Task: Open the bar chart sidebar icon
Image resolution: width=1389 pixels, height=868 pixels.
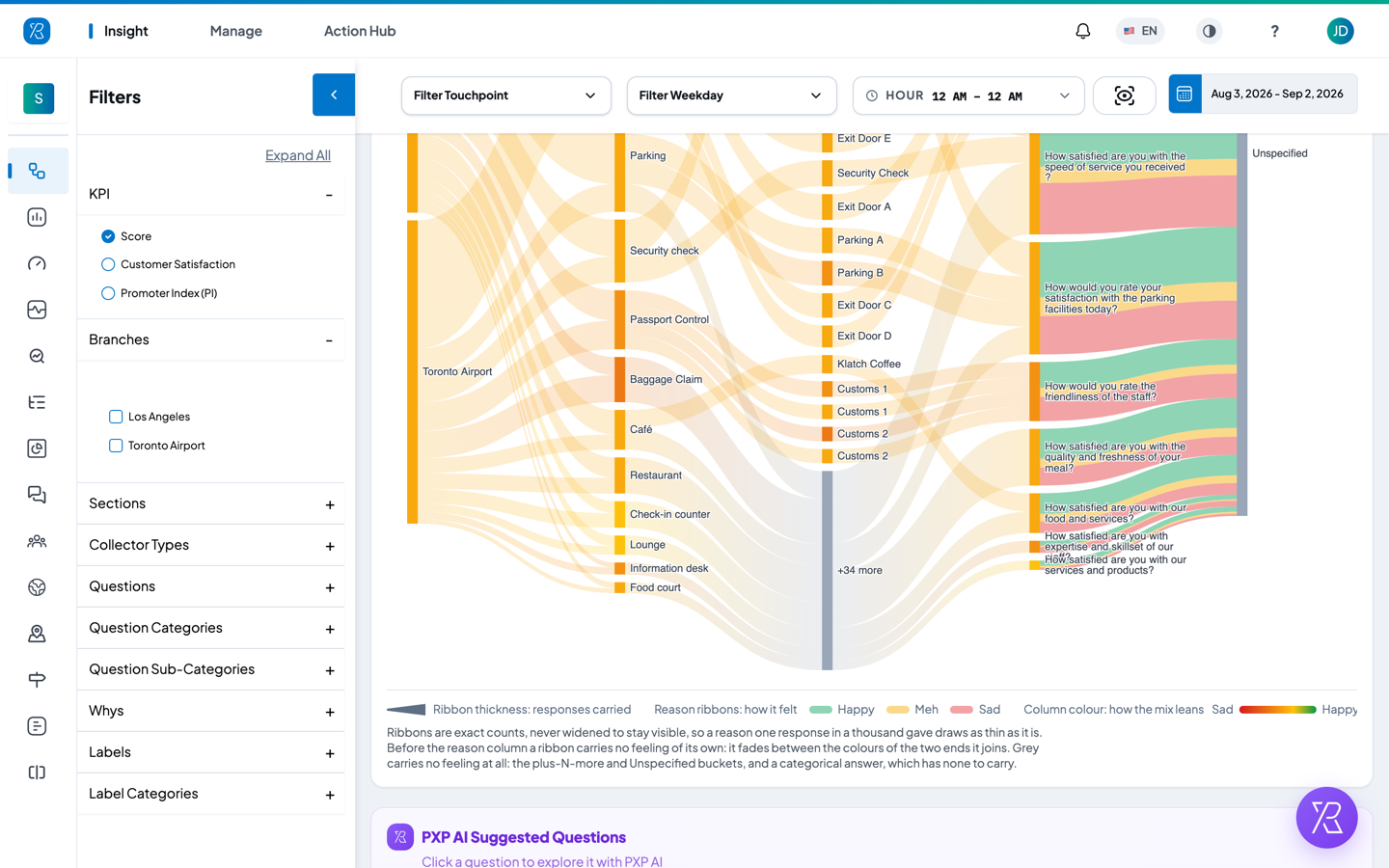Action: tap(38, 217)
